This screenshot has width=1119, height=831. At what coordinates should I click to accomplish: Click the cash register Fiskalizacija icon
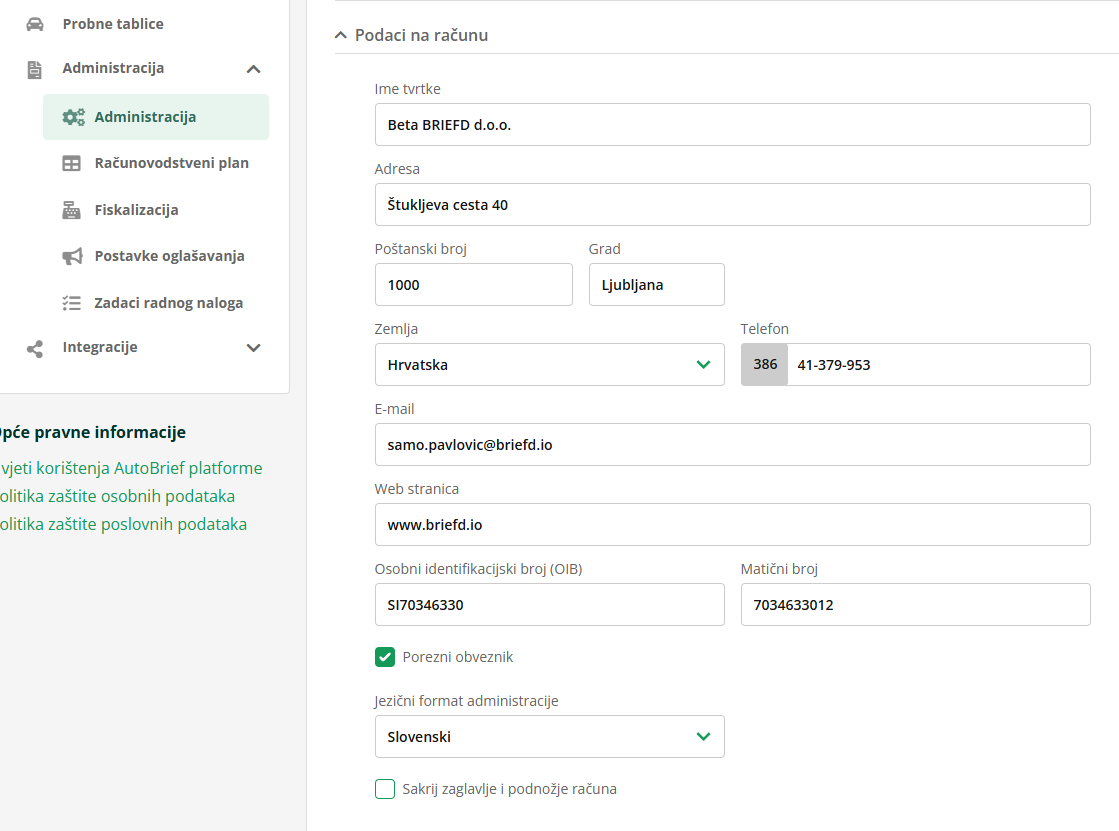click(x=71, y=210)
